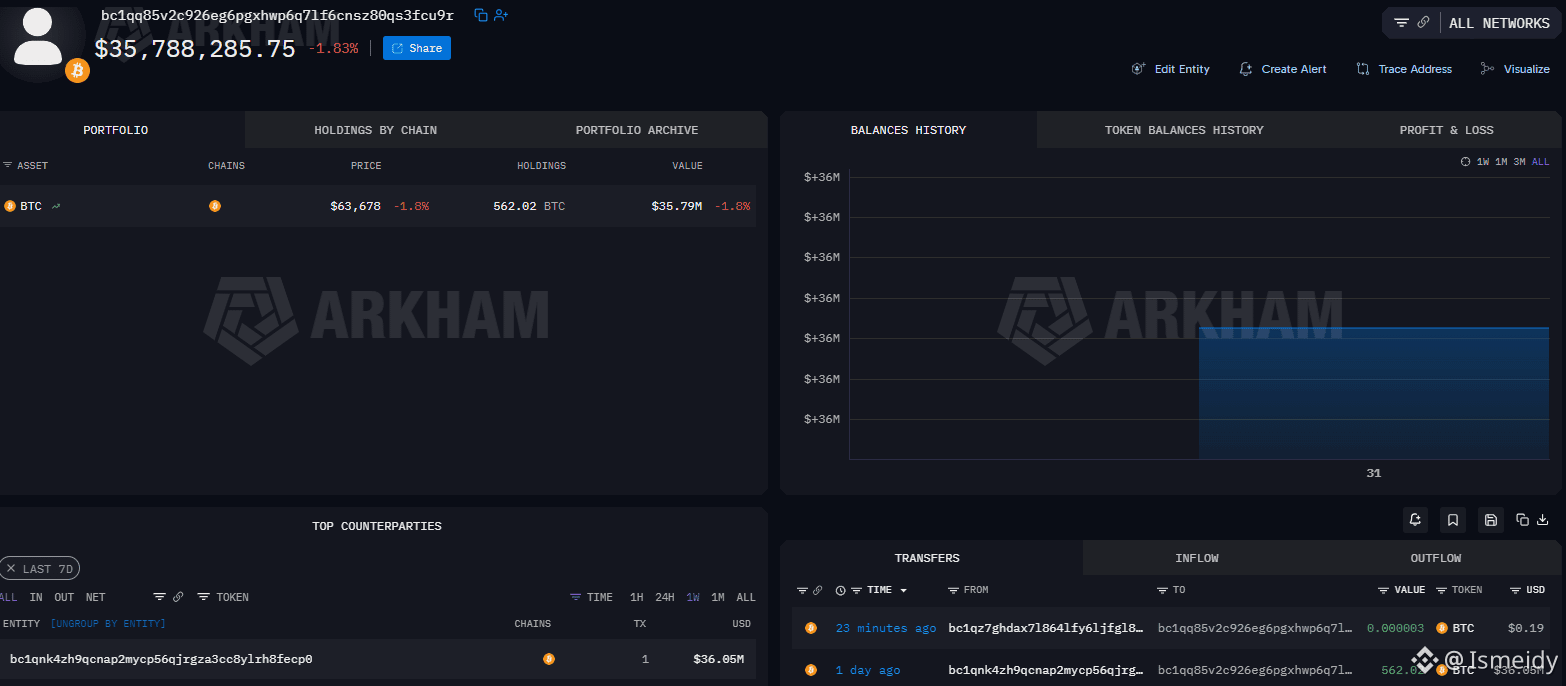Viewport: 1566px width, 686px height.
Task: Select the Balances History tab
Action: click(908, 130)
